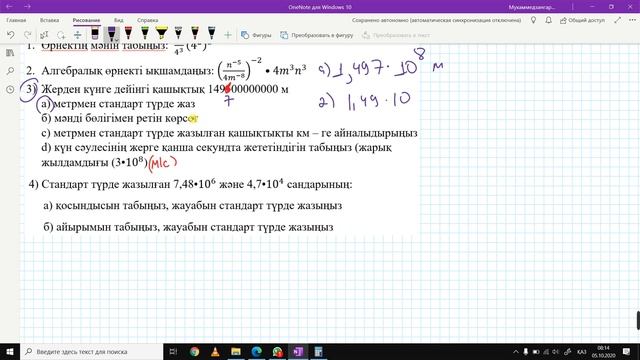Click the back navigation arrow in title bar

point(9,7)
